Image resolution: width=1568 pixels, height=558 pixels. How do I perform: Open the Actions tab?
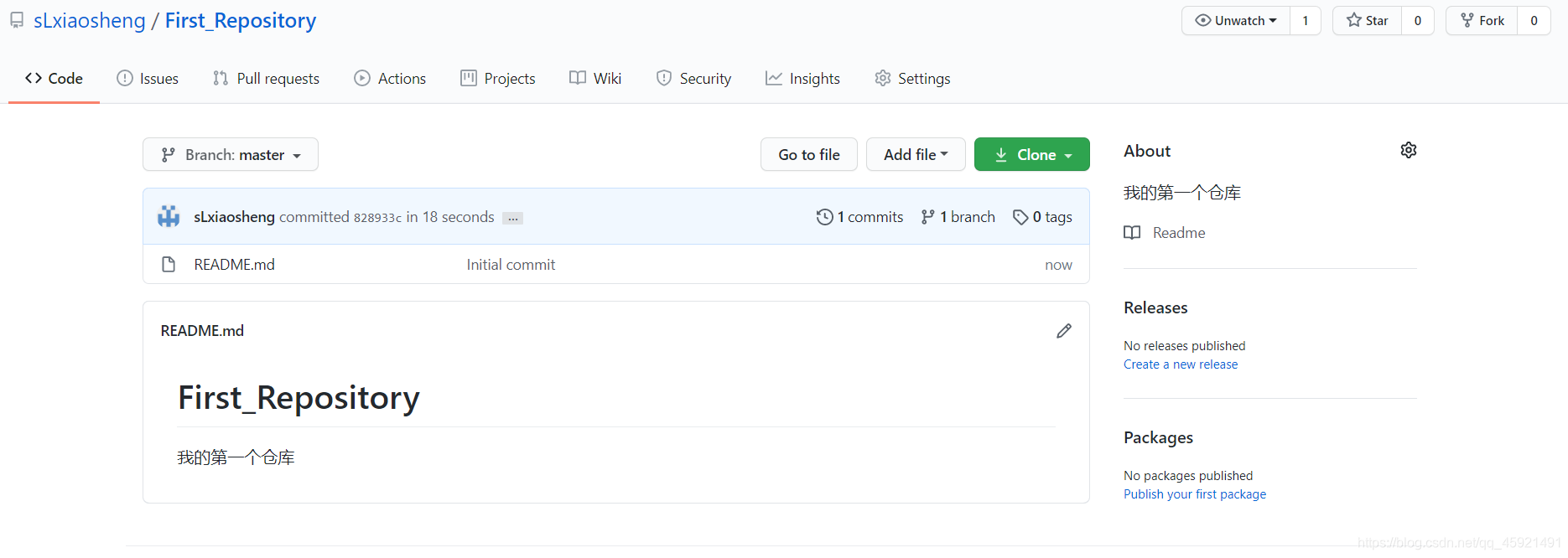[x=390, y=79]
